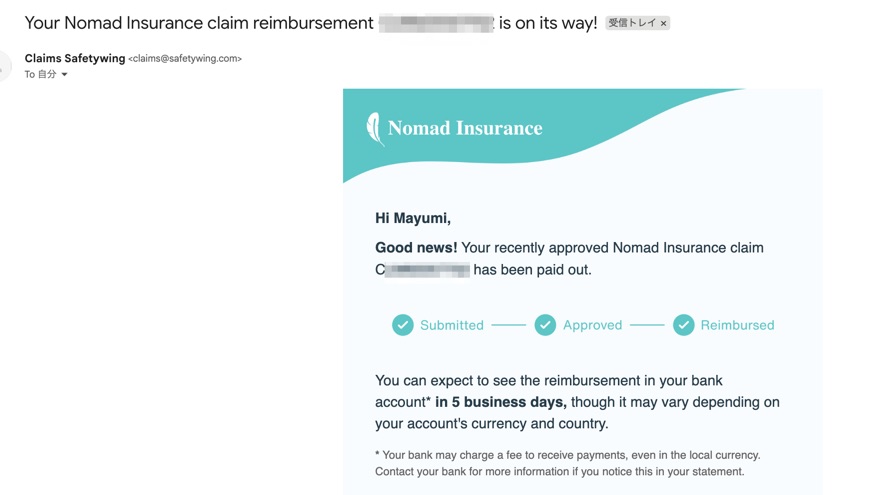
Task: Click the 'Hi Mayumi,' greeting line
Action: click(412, 218)
